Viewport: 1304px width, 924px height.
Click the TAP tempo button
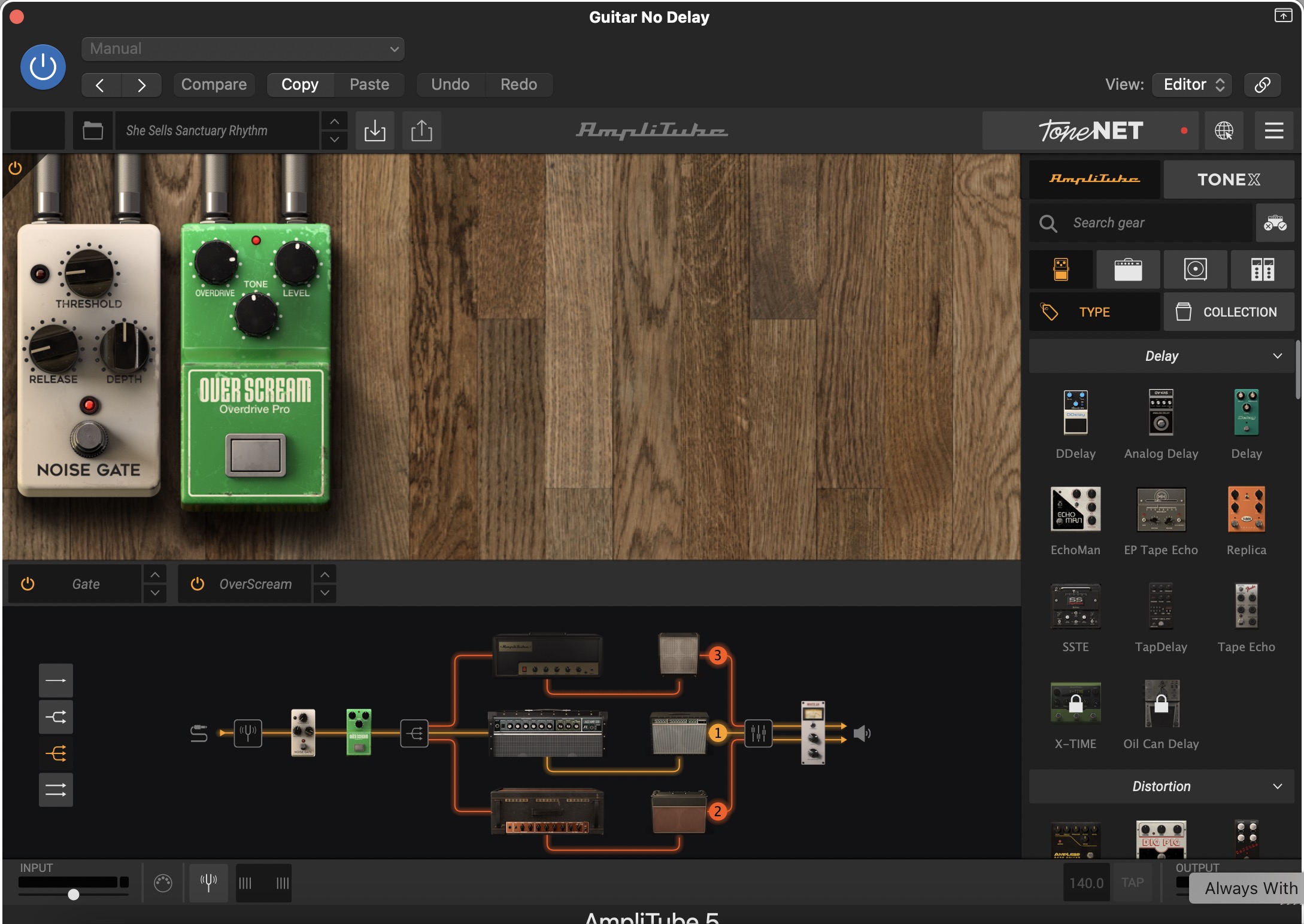pyautogui.click(x=1132, y=883)
